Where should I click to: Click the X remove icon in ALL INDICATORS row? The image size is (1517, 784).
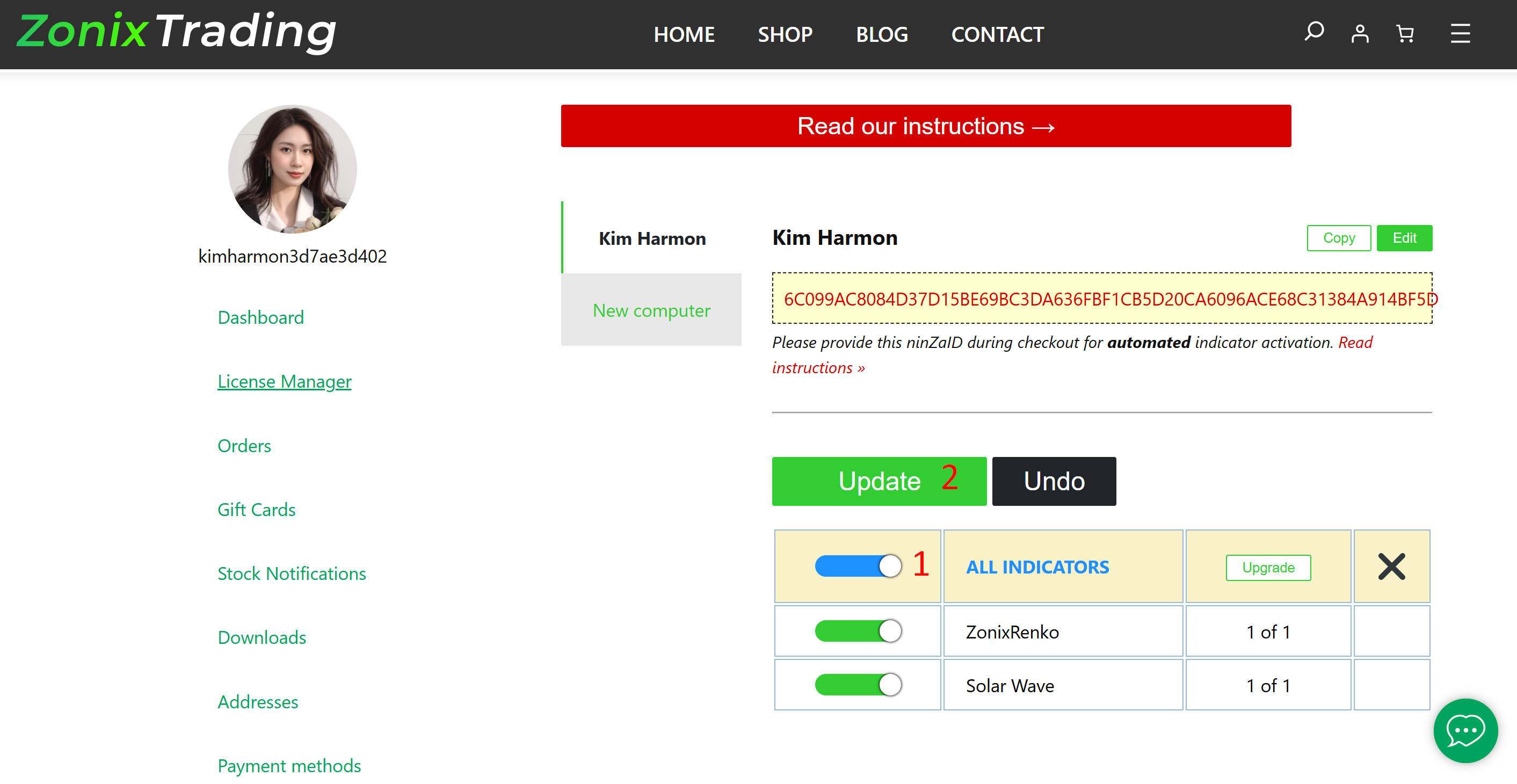pyautogui.click(x=1391, y=567)
